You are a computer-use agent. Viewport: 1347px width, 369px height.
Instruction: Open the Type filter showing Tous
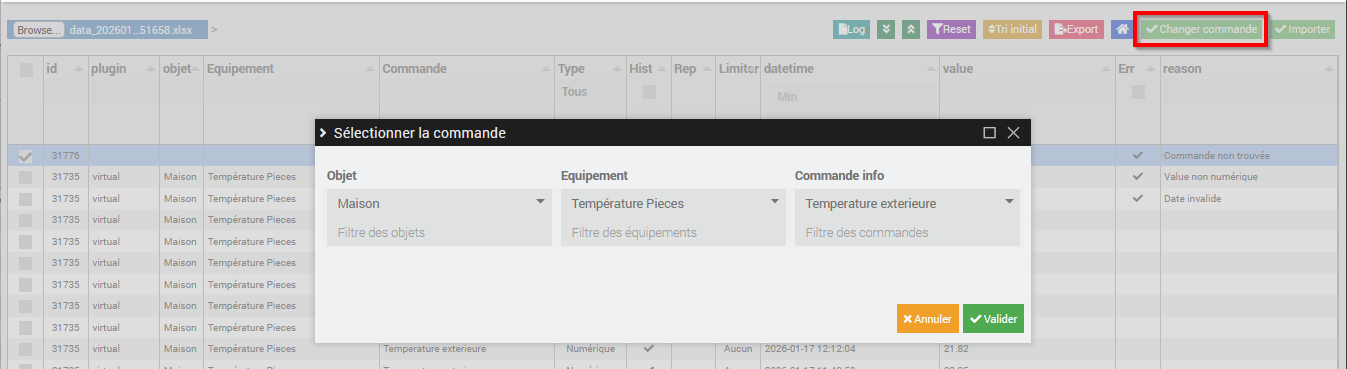tap(590, 92)
